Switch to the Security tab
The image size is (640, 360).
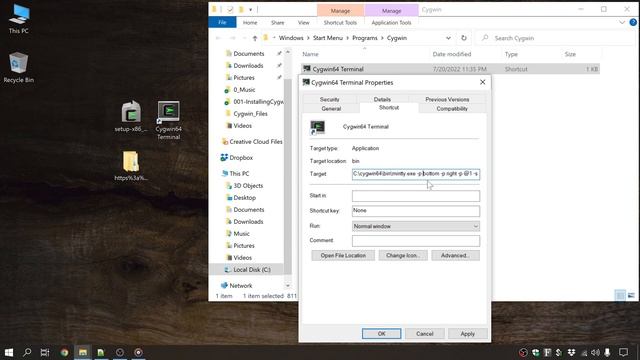(x=329, y=99)
